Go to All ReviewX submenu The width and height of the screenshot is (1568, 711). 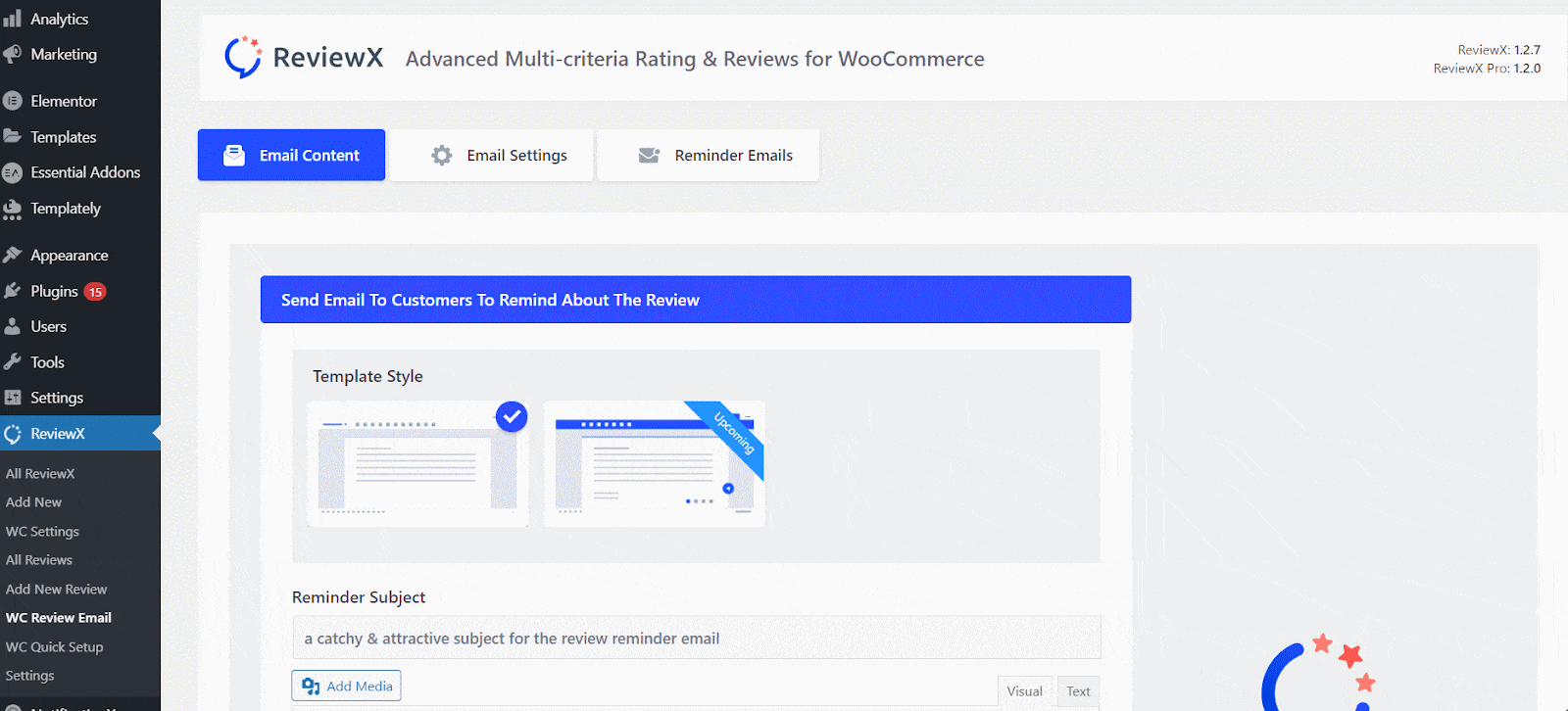[x=40, y=473]
